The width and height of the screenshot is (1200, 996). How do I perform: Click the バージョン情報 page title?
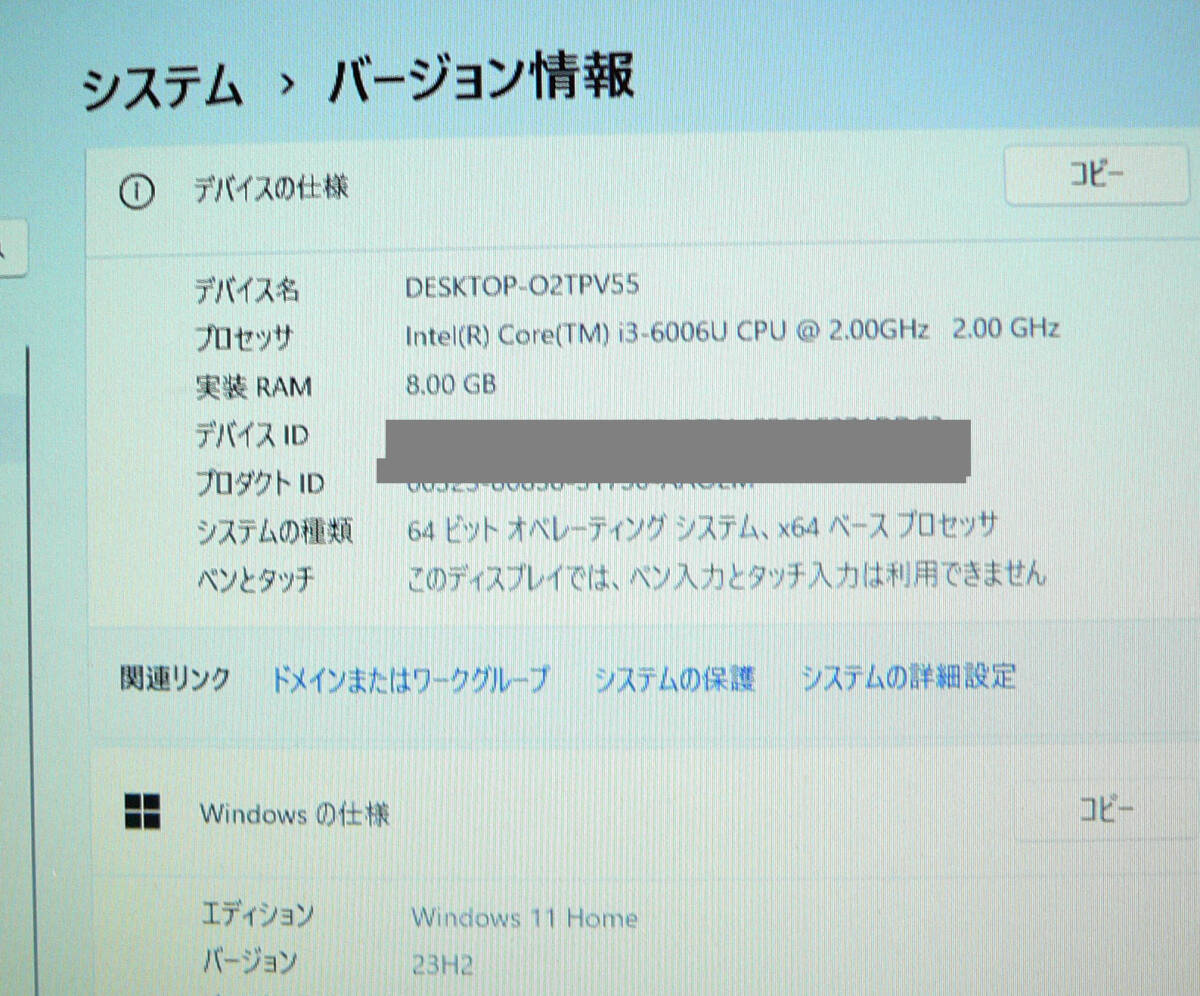click(x=481, y=78)
